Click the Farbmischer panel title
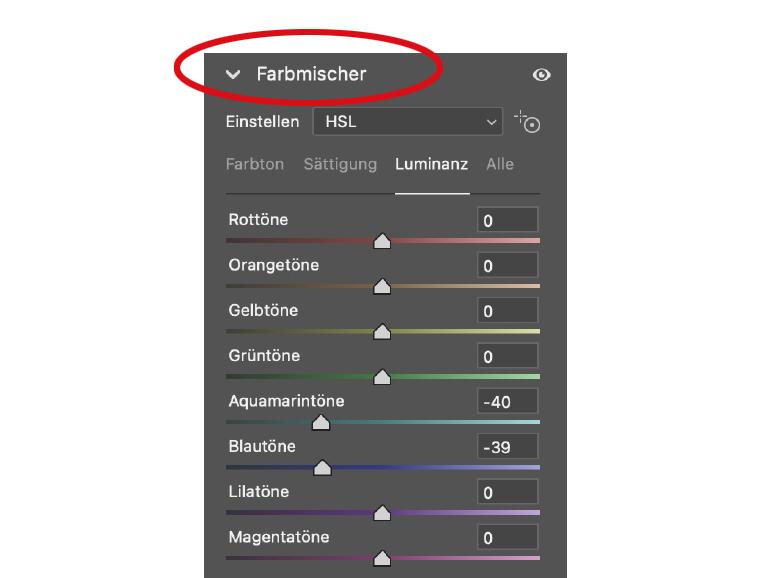The image size is (770, 578). coord(311,74)
